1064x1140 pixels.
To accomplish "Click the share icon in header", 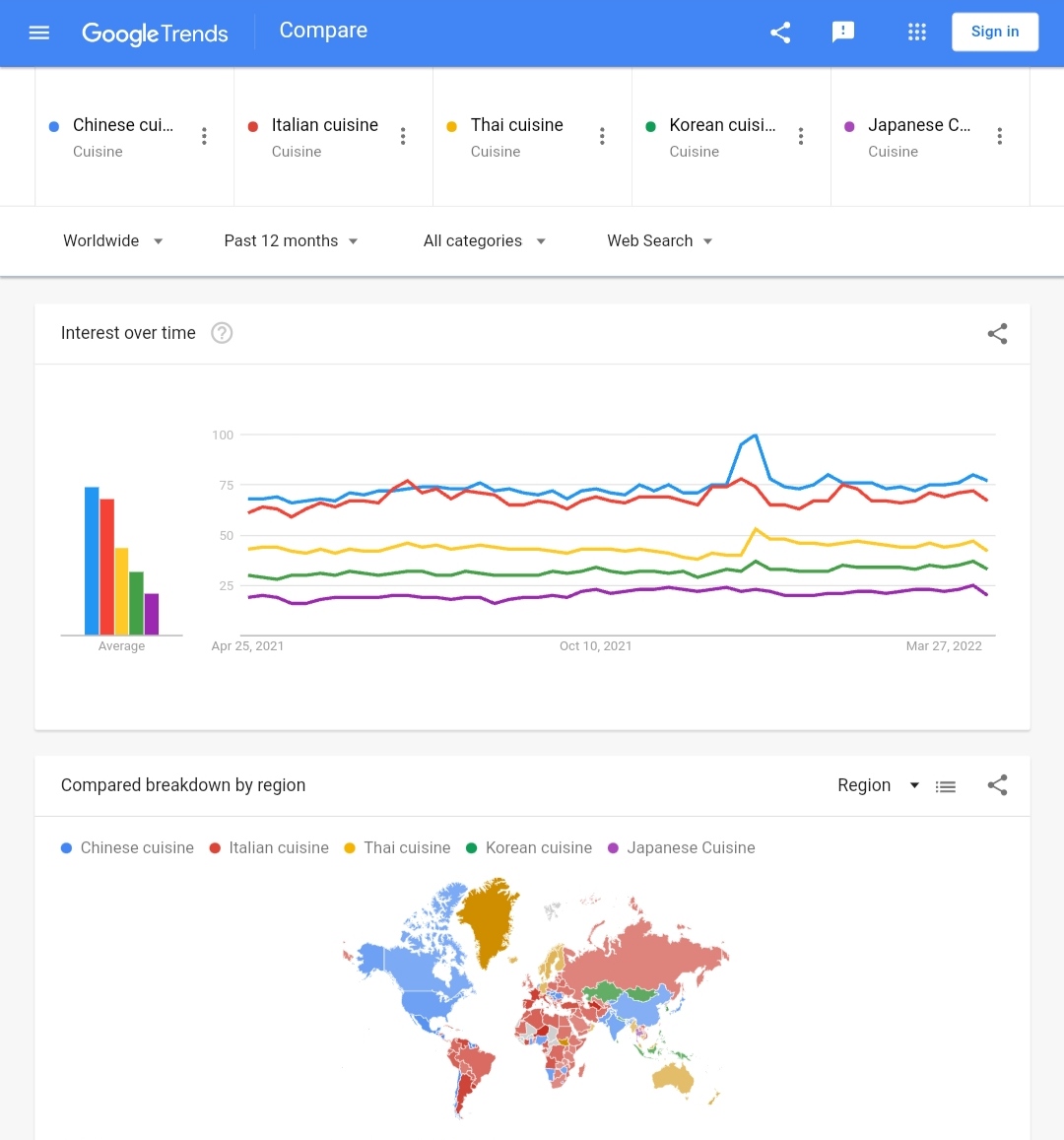I will click(780, 32).
